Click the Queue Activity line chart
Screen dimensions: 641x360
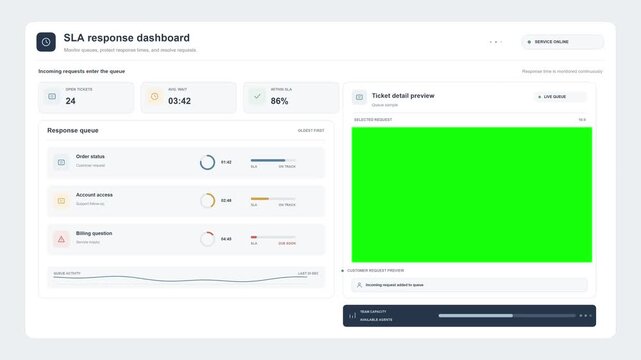point(180,279)
